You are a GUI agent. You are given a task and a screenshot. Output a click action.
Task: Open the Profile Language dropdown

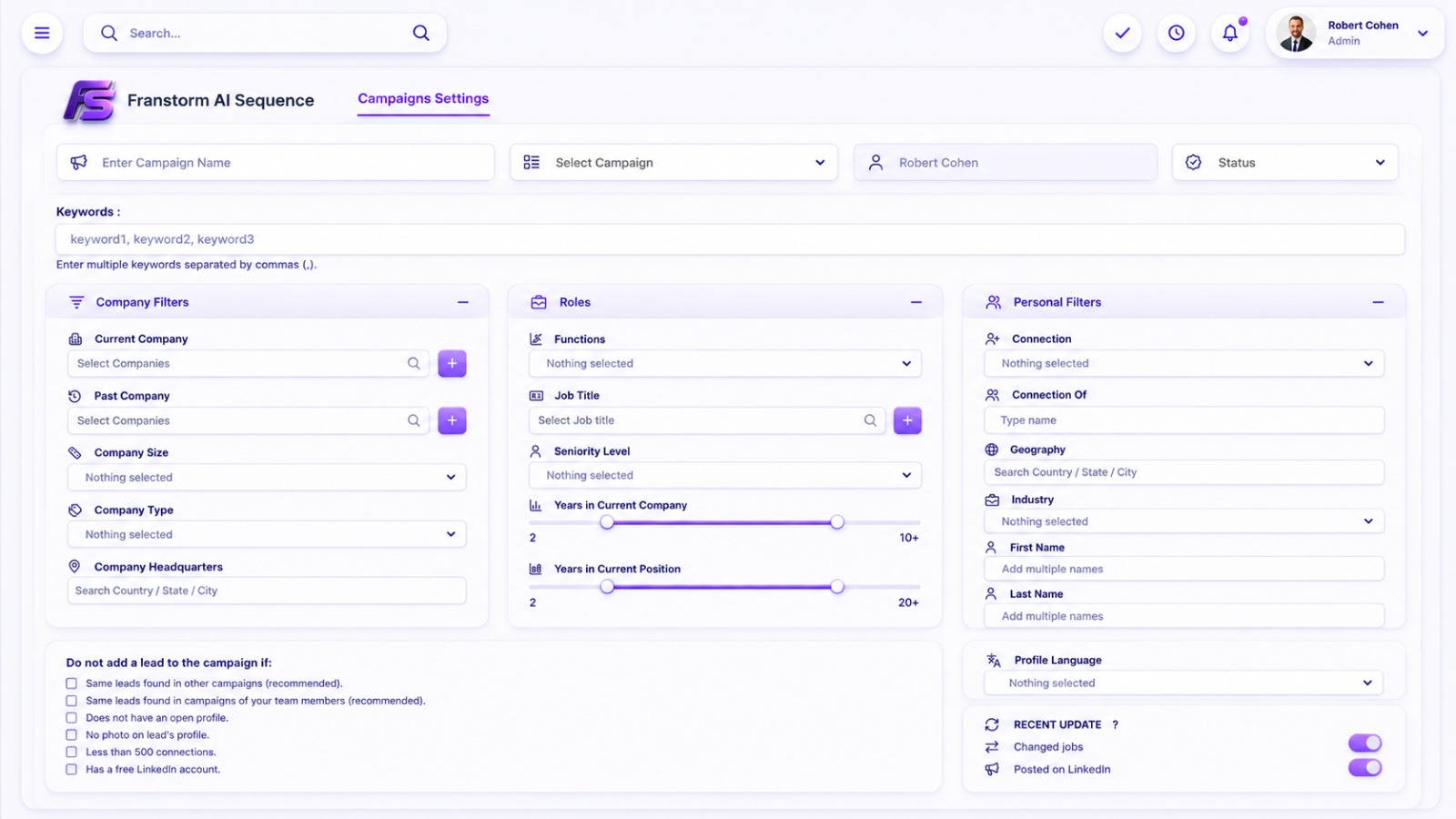click(x=1184, y=682)
